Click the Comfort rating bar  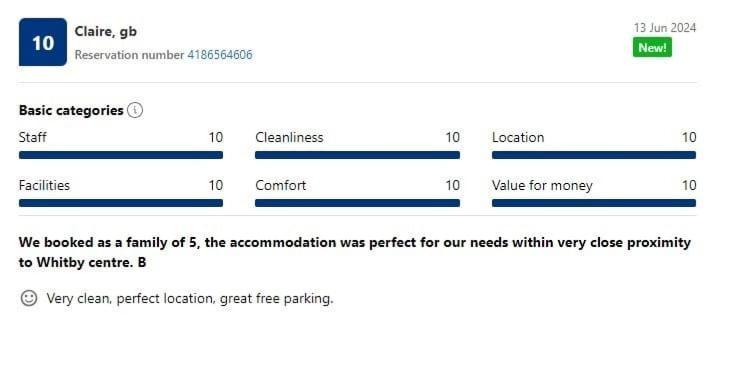(357, 203)
